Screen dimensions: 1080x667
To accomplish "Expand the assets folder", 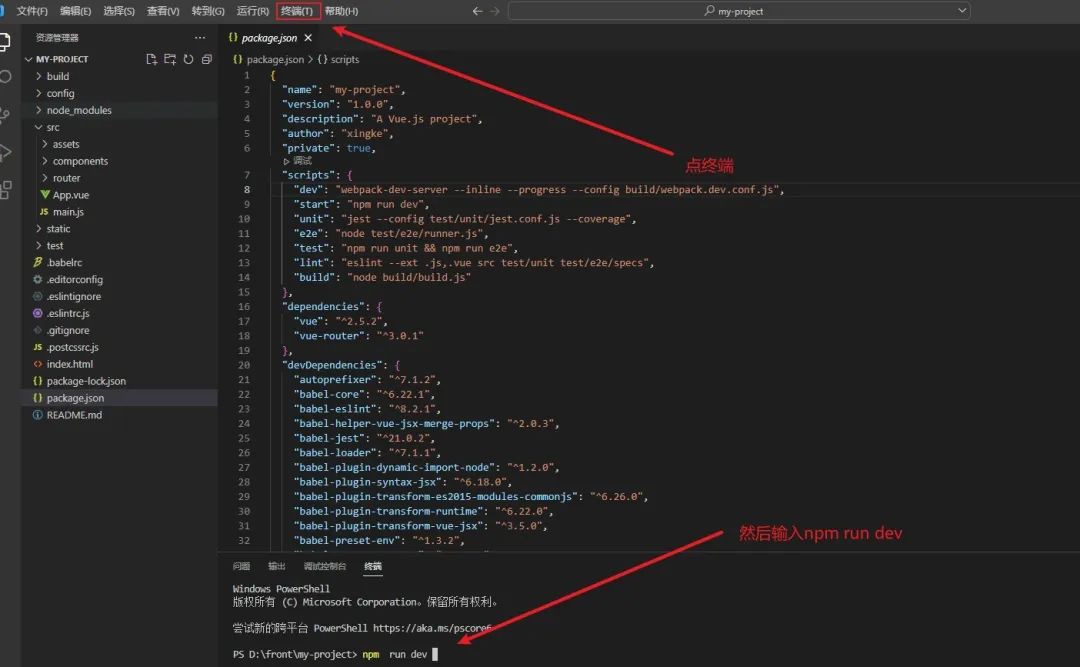I will tap(65, 144).
